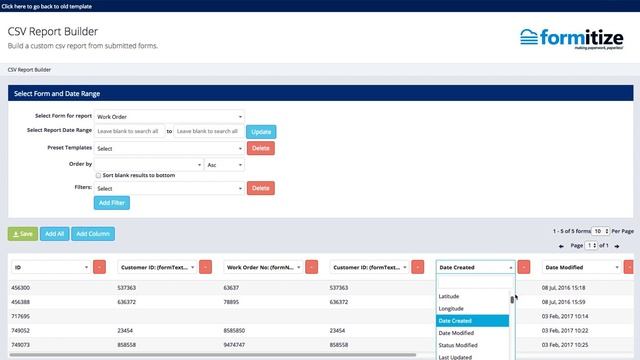Click the cell 9474747
This screenshot has height=360, width=640.
point(234,345)
